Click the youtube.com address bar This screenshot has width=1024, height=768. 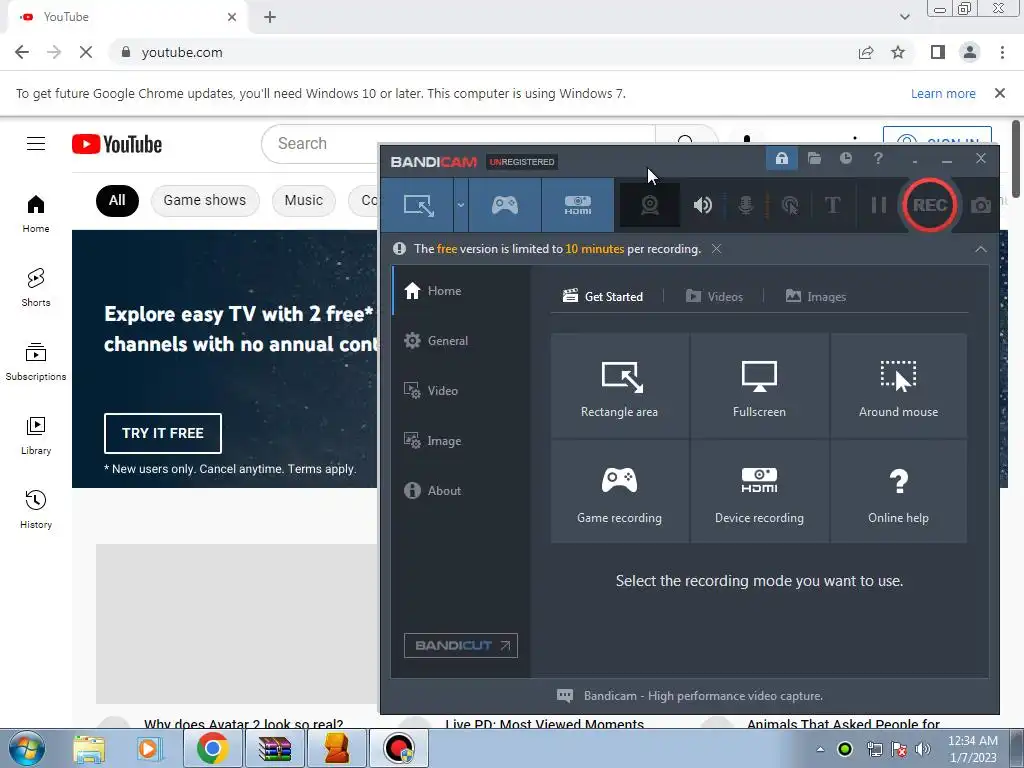tap(483, 52)
